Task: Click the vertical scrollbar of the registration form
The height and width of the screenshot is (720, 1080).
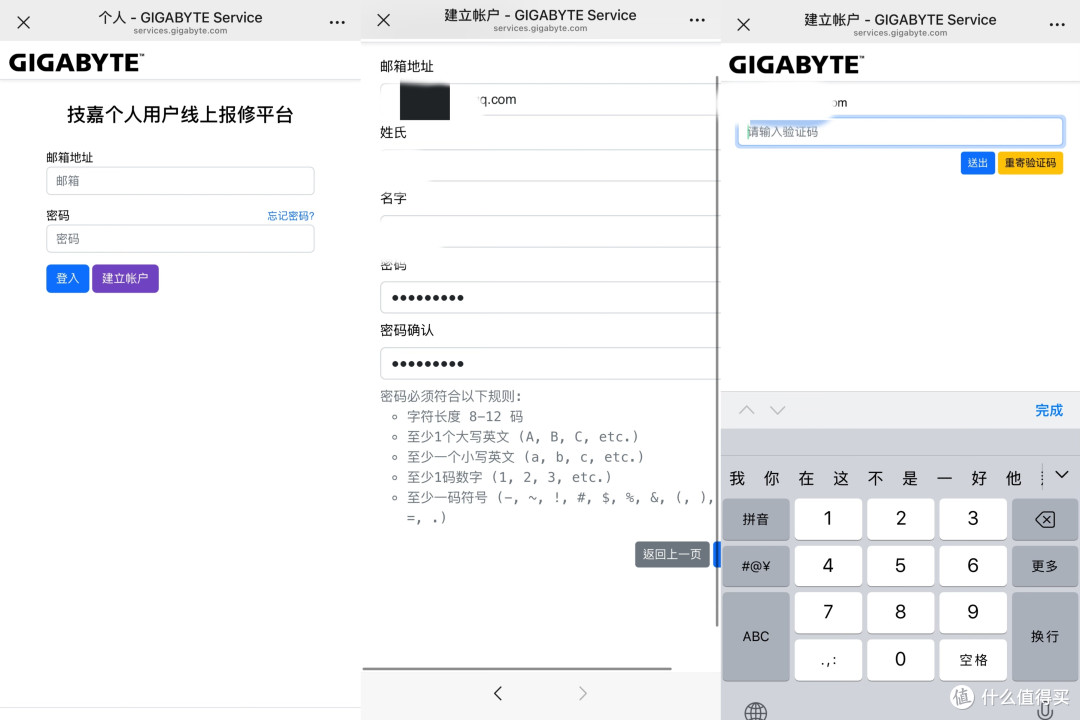Action: 717,351
